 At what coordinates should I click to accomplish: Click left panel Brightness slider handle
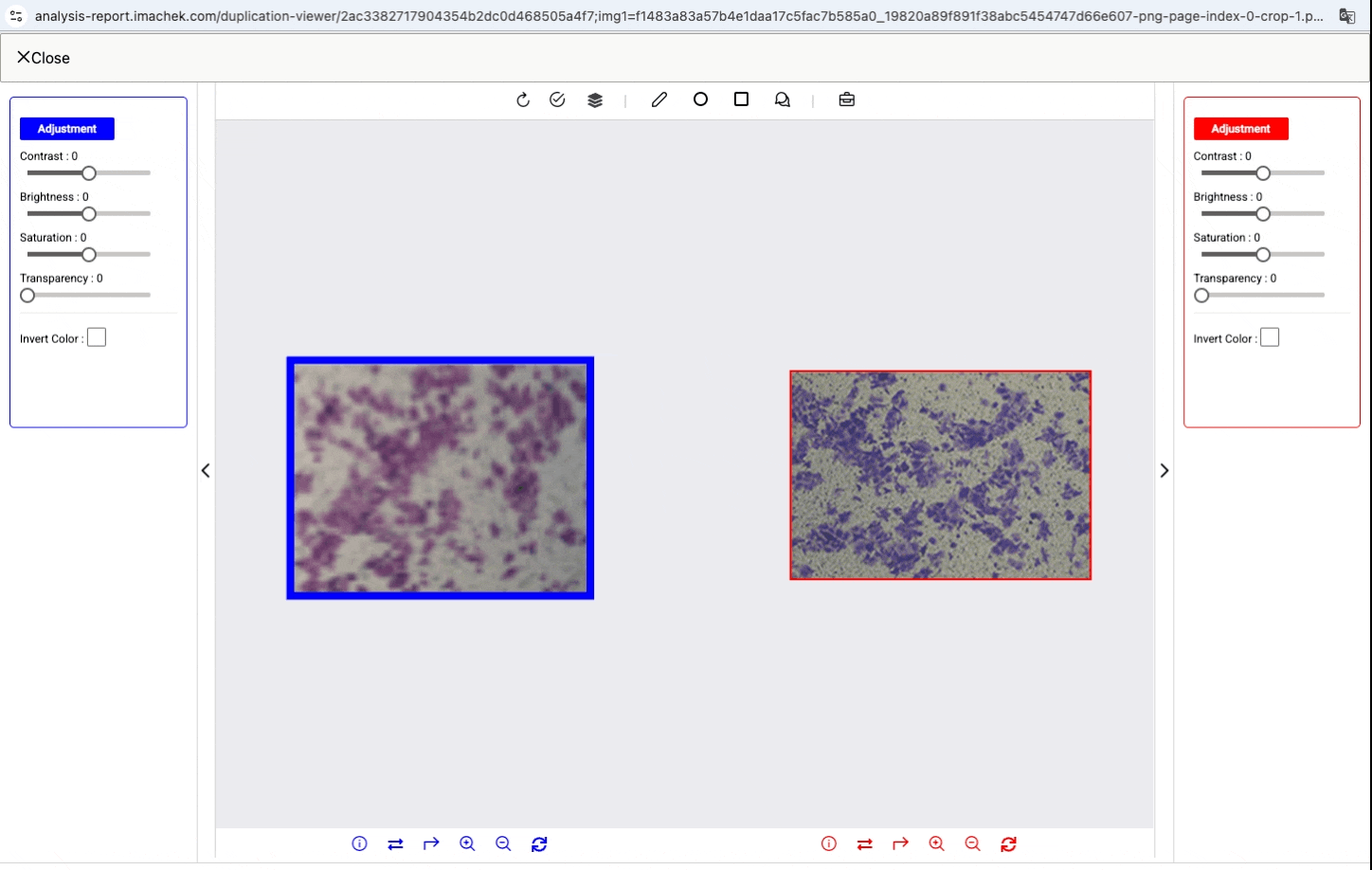[89, 214]
